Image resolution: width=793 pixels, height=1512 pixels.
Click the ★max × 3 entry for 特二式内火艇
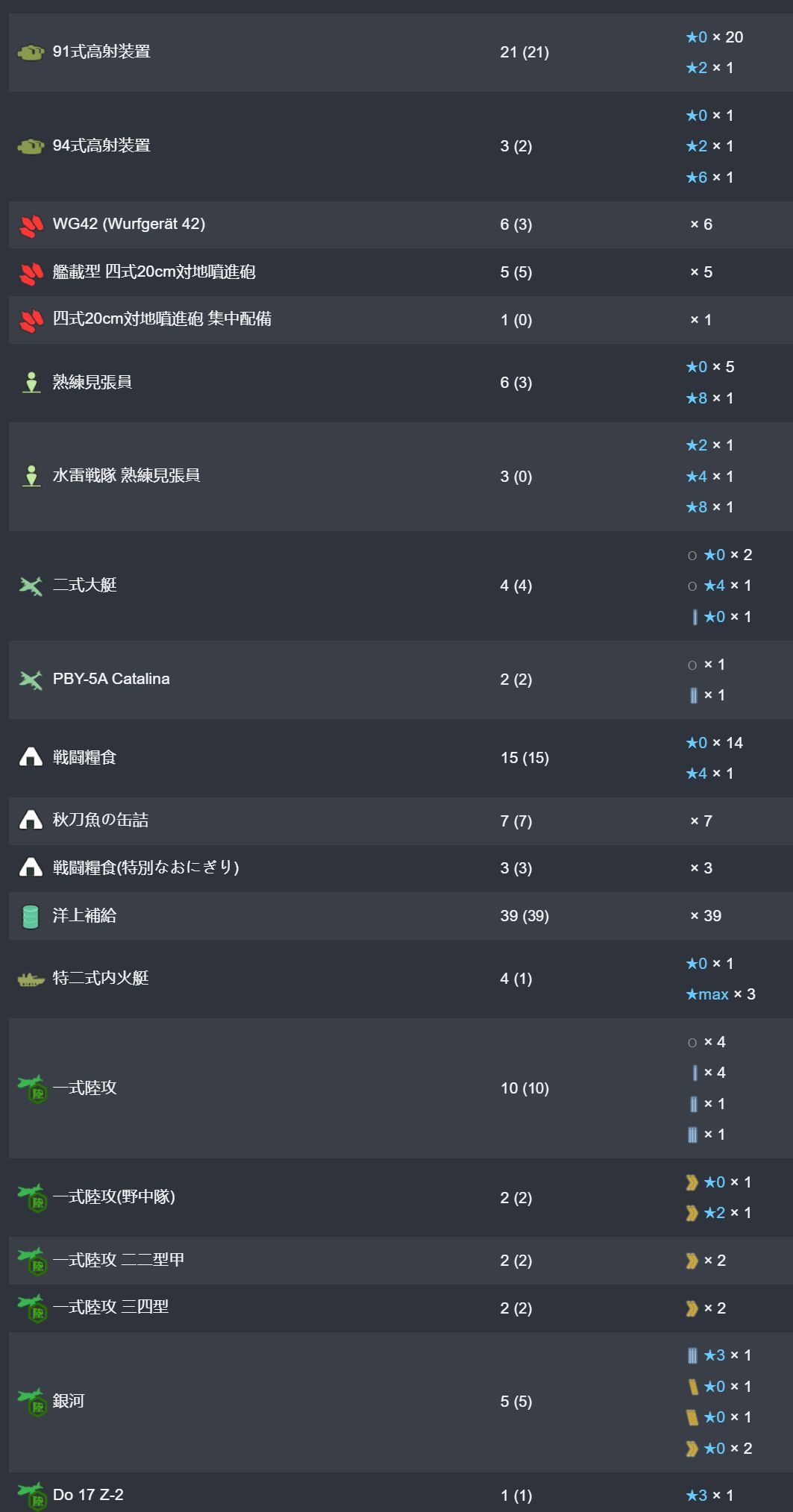click(721, 994)
